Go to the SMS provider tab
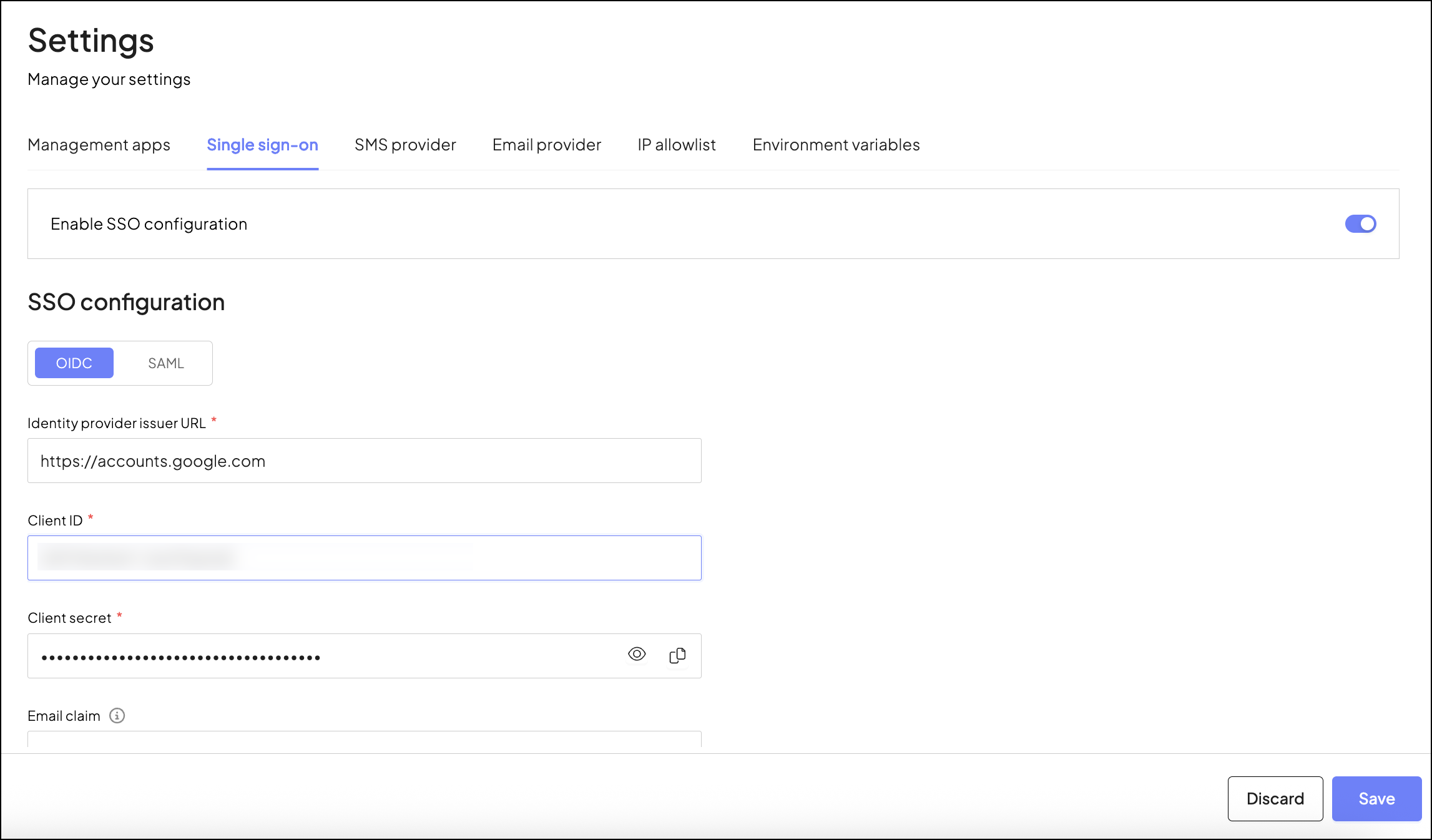The height and width of the screenshot is (840, 1432). click(x=405, y=145)
